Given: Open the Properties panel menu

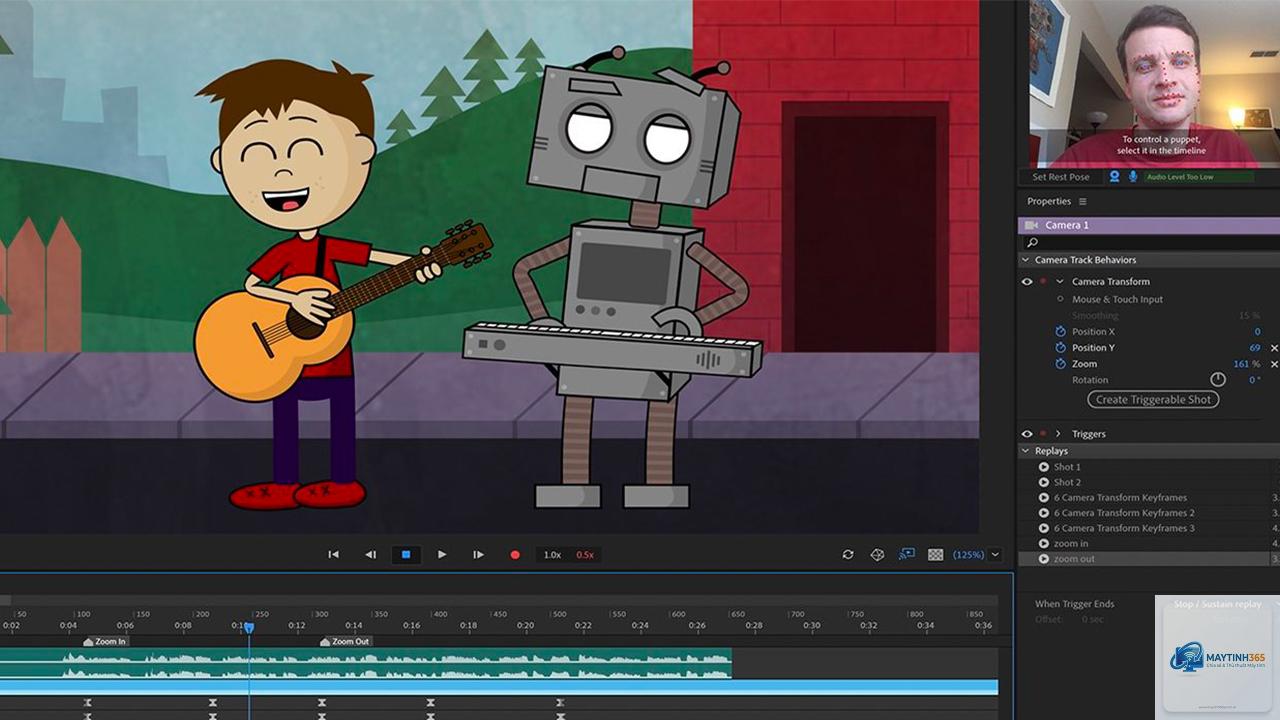Looking at the screenshot, I should (x=1082, y=202).
